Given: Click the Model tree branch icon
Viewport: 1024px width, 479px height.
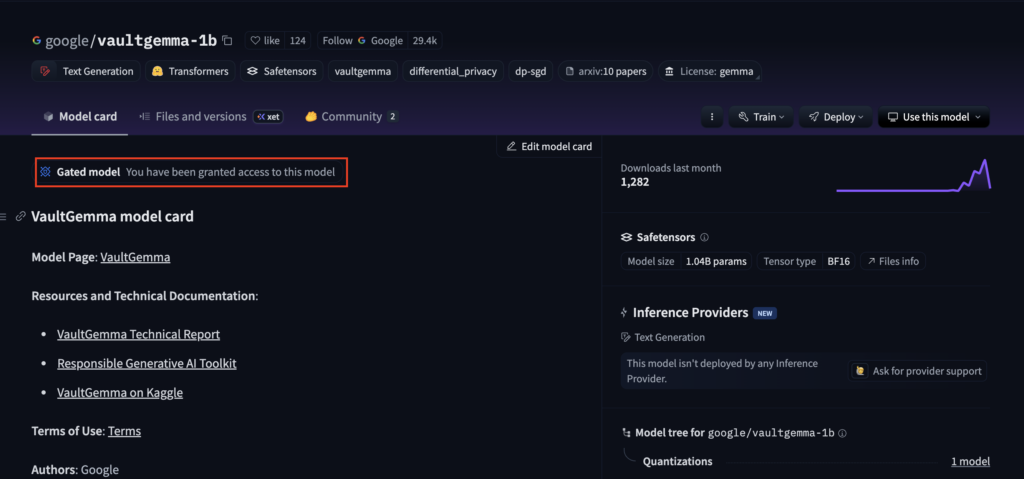Looking at the screenshot, I should [x=627, y=433].
